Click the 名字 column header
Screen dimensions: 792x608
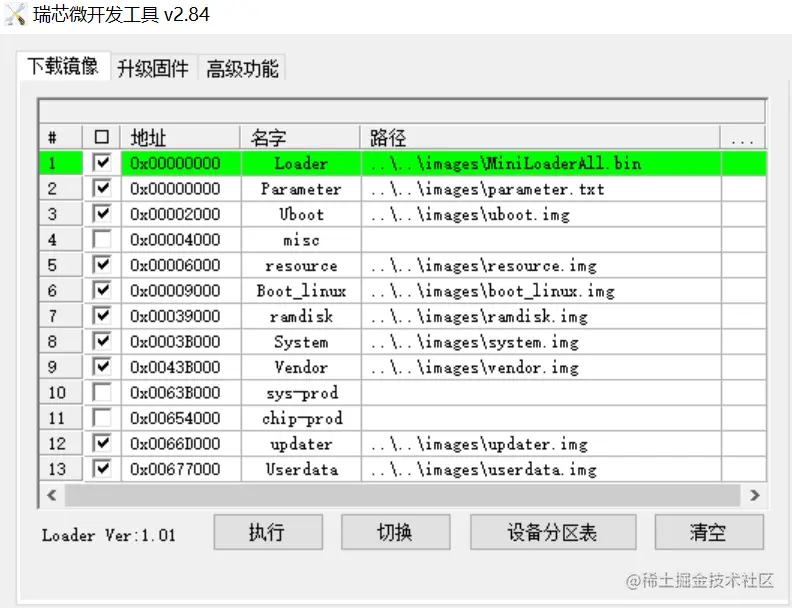click(x=301, y=137)
